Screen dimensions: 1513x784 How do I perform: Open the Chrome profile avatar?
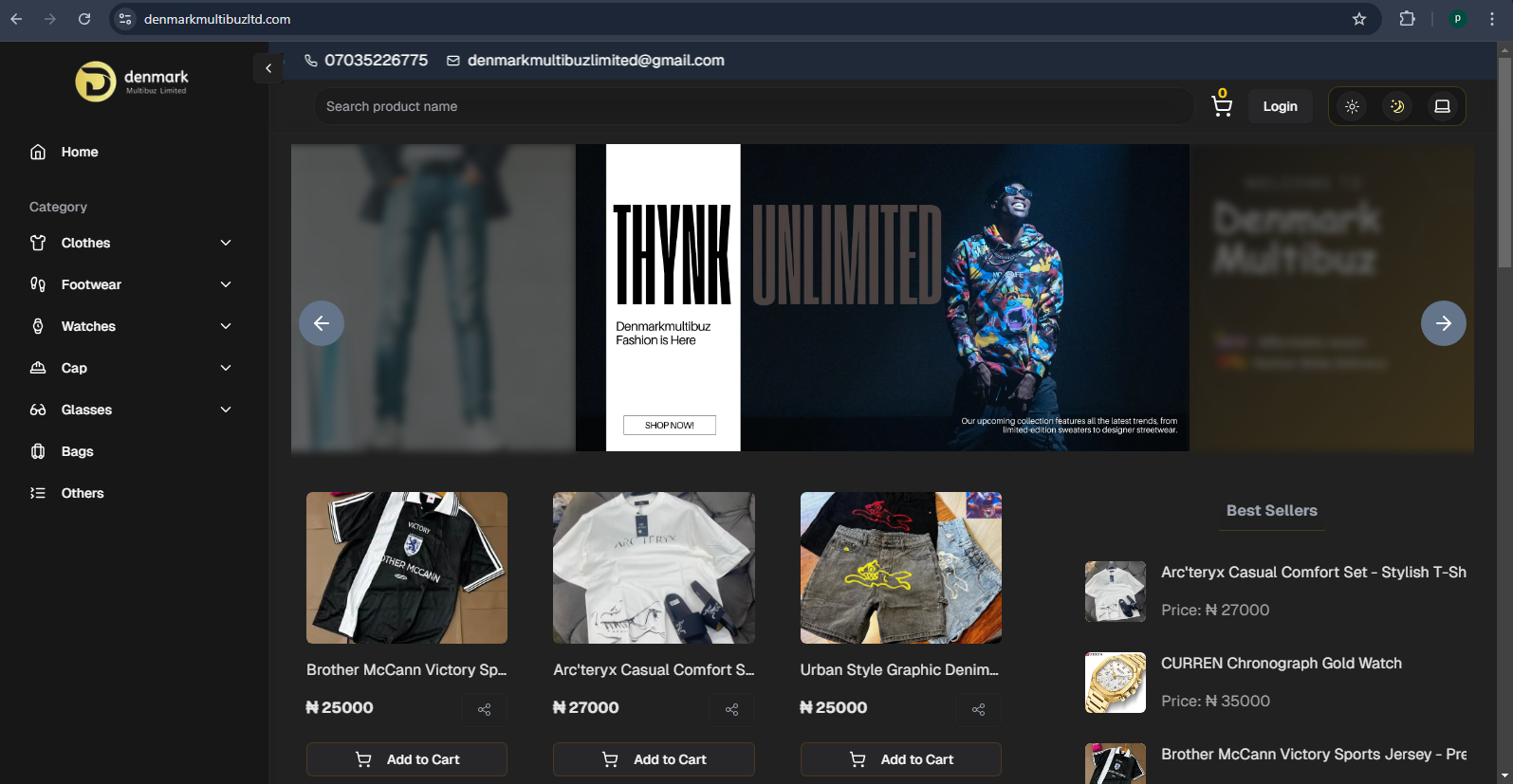pyautogui.click(x=1458, y=19)
